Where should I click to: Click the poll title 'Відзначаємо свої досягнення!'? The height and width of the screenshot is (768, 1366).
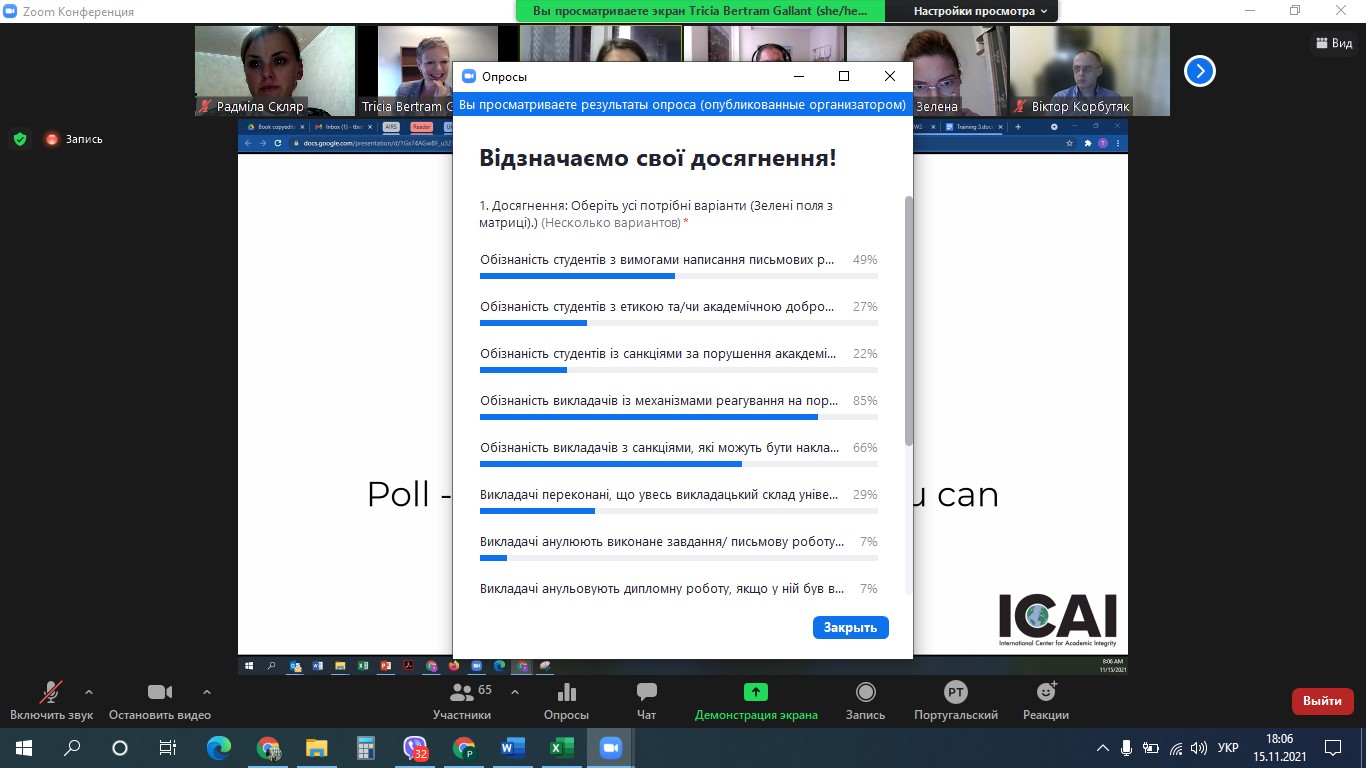pos(658,158)
